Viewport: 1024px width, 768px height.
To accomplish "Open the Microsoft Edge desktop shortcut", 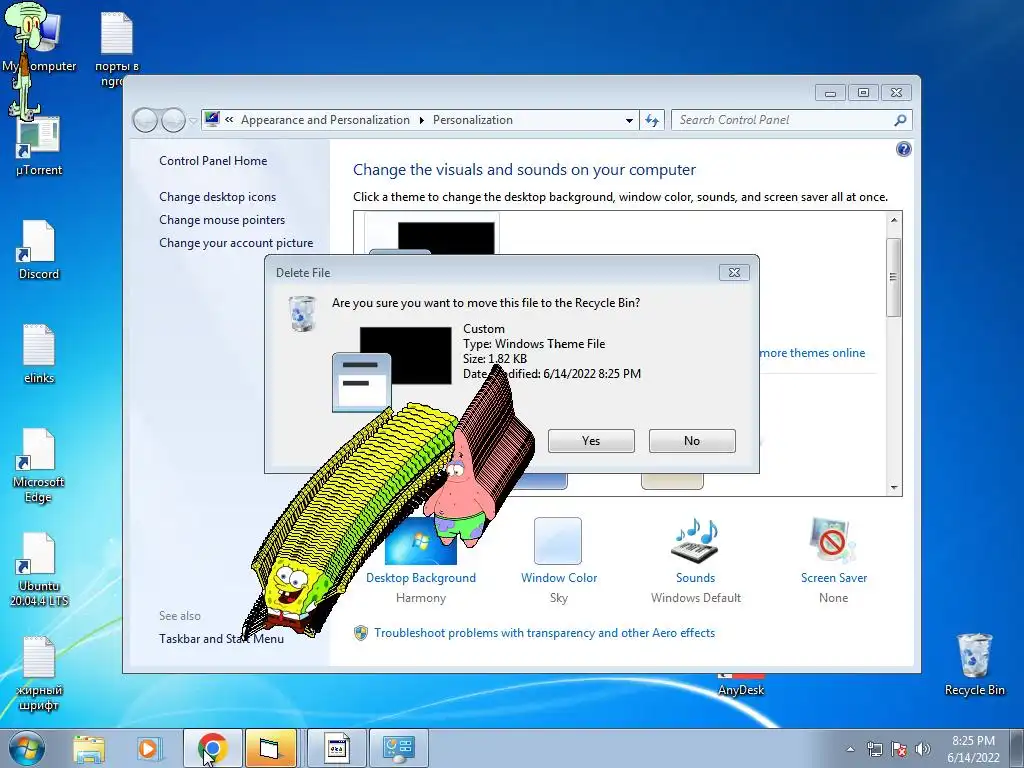I will pyautogui.click(x=39, y=466).
